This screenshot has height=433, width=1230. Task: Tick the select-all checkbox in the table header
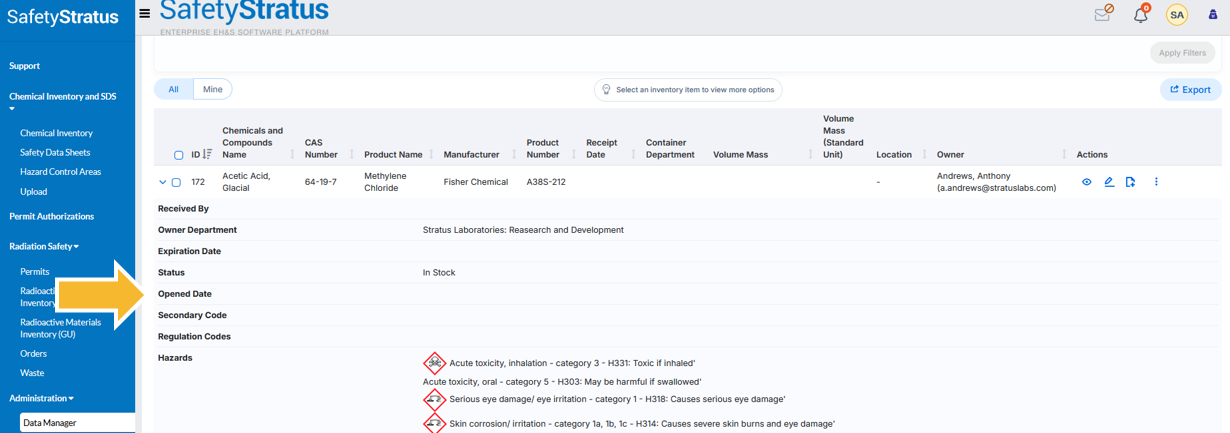pos(179,155)
